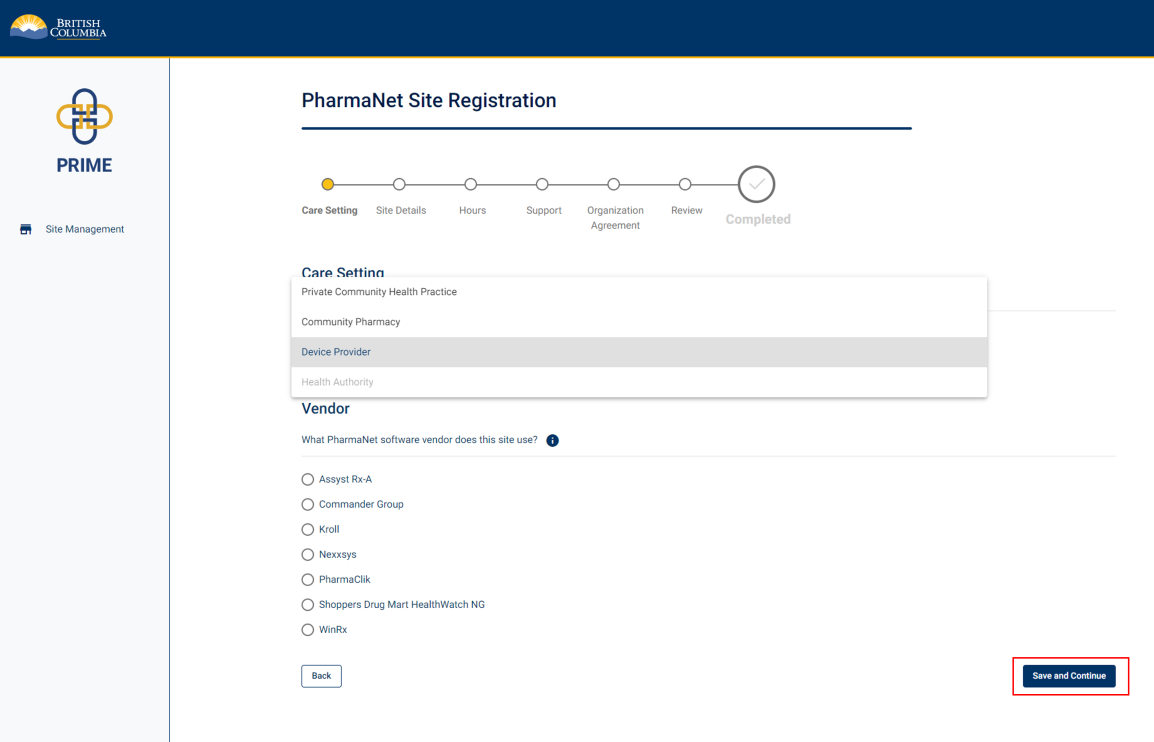Click the Completed step checkmark circle
The image size is (1154, 742).
pyautogui.click(x=756, y=183)
